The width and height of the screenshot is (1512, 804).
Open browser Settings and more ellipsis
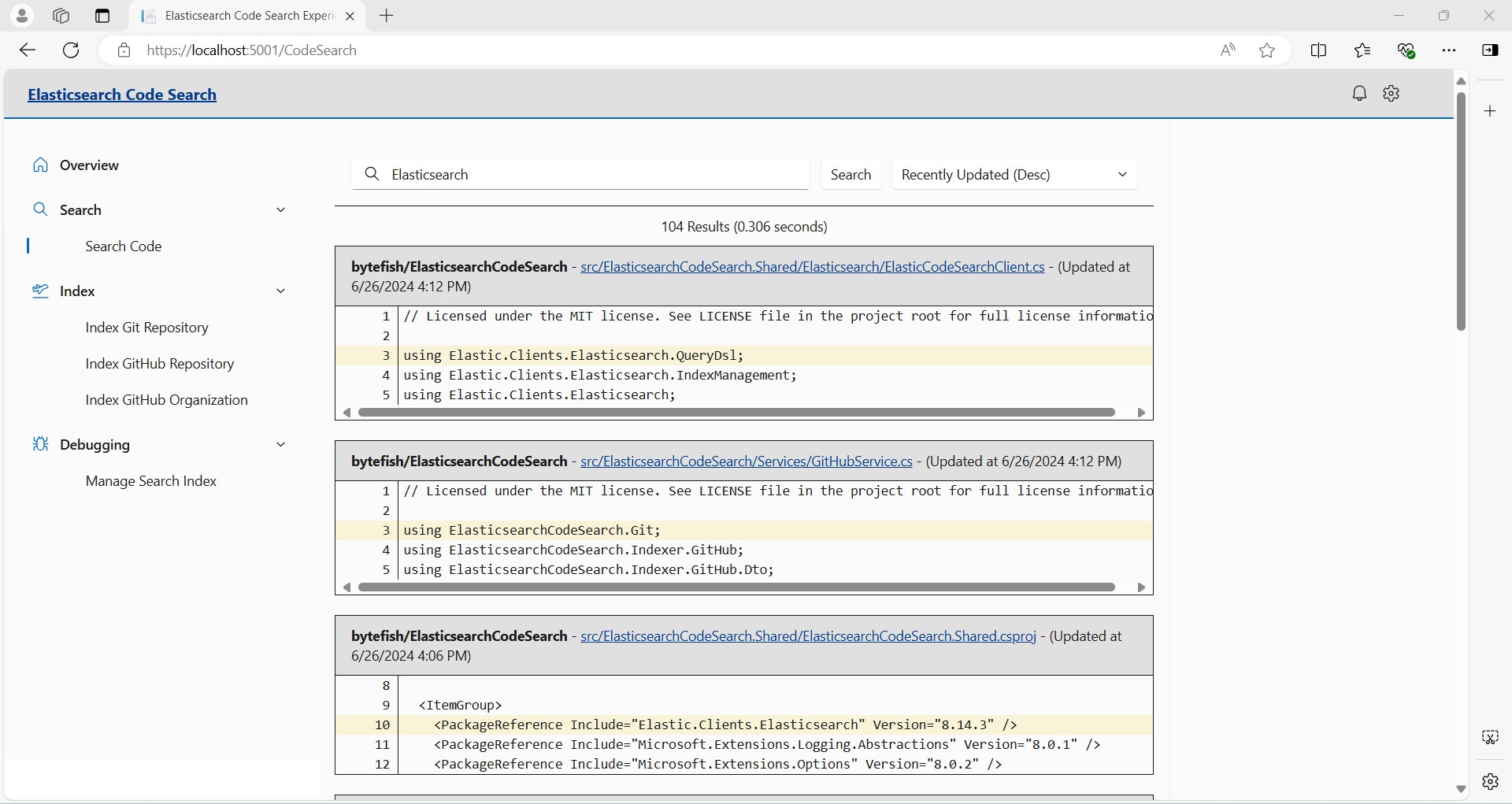[1449, 50]
